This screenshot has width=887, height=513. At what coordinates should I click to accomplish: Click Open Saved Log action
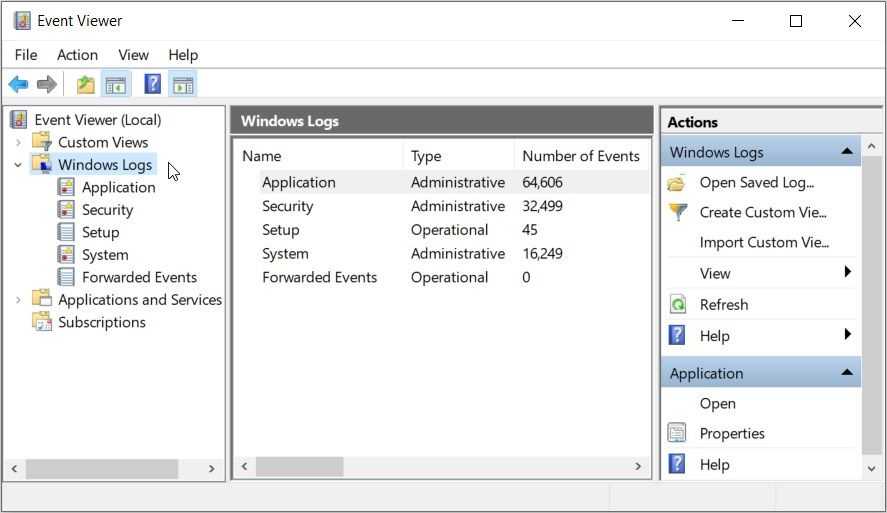(756, 183)
